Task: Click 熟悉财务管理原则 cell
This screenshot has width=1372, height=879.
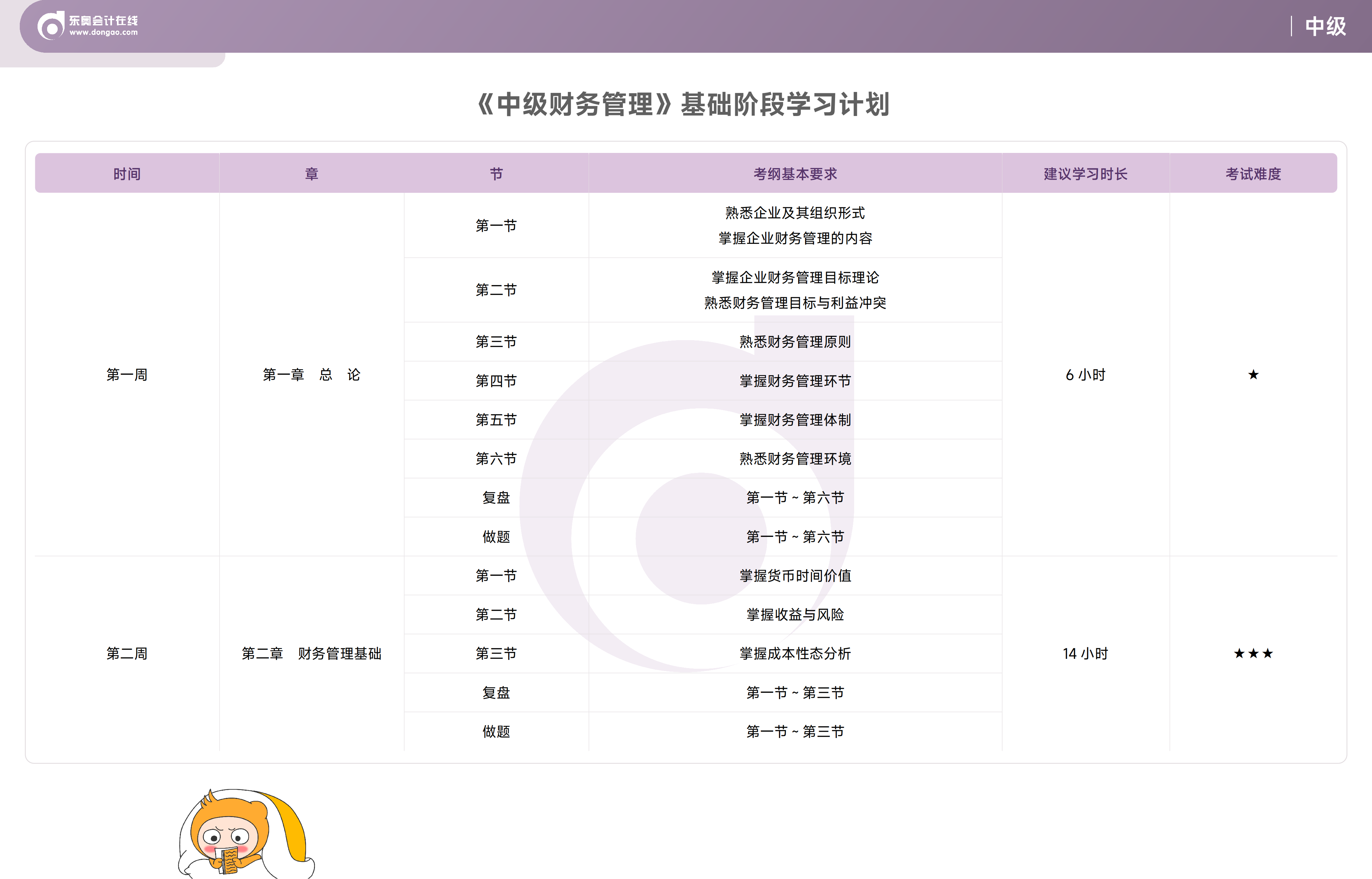Action: [795, 341]
